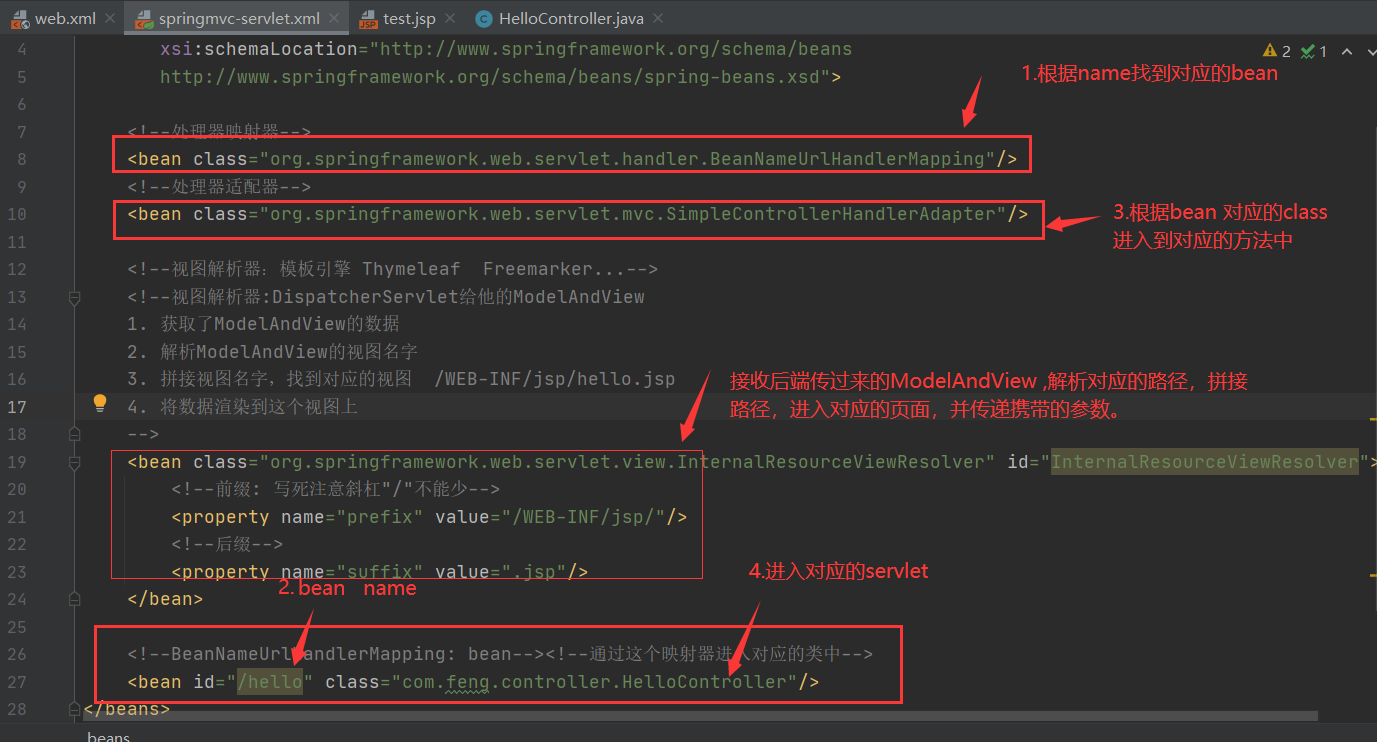Toggle the fold marker at line 18 comment end
This screenshot has width=1377, height=742.
coord(74,434)
